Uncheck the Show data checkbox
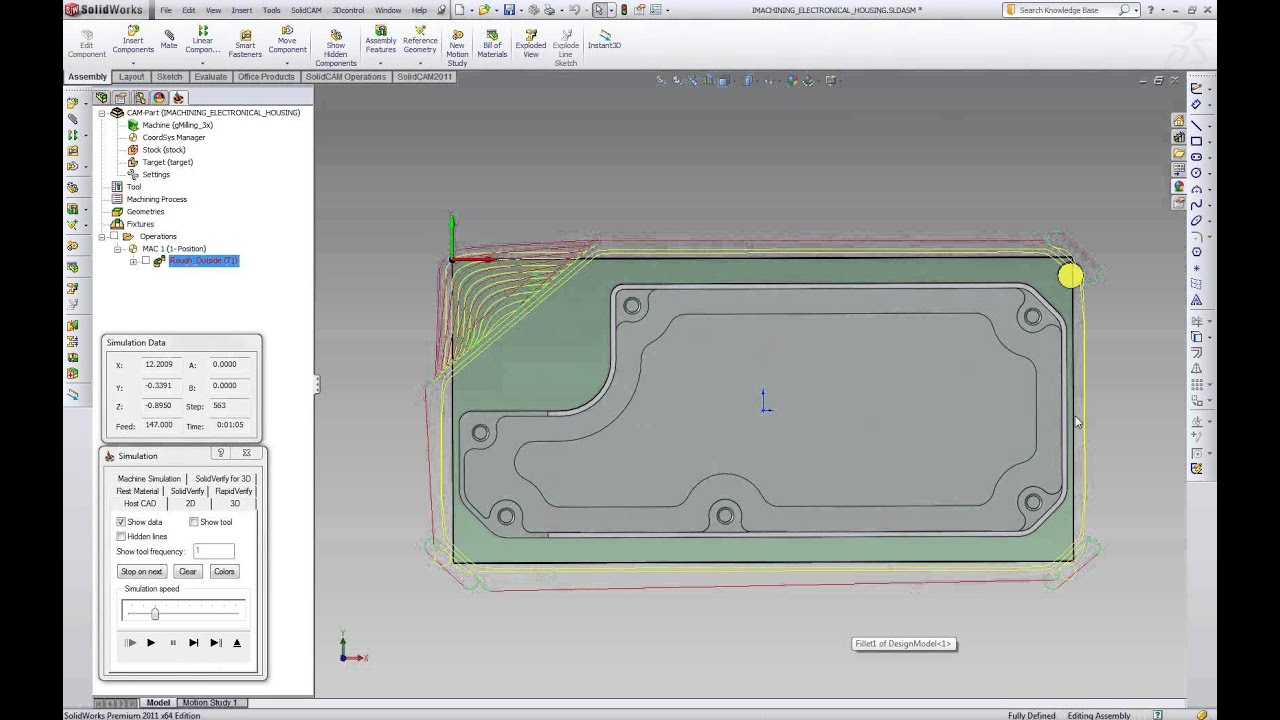The width and height of the screenshot is (1280, 720). point(121,522)
